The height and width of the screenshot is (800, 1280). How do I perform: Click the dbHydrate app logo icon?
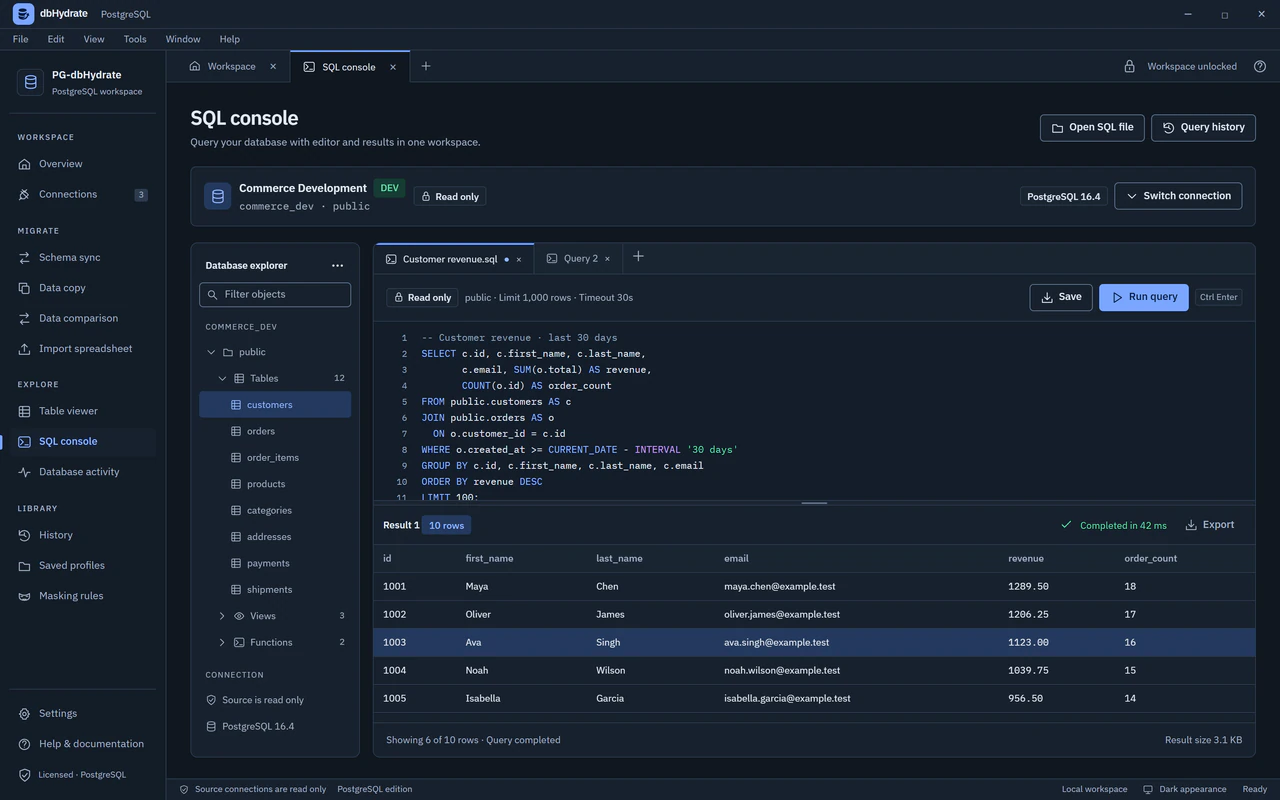pos(23,14)
